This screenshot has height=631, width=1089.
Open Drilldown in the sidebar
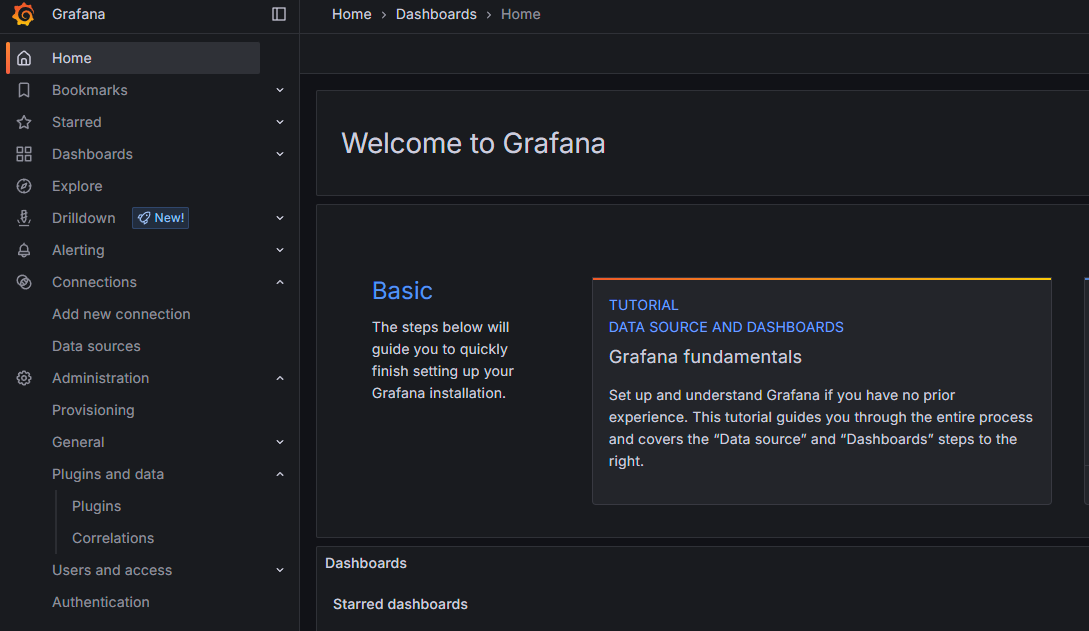tap(83, 218)
